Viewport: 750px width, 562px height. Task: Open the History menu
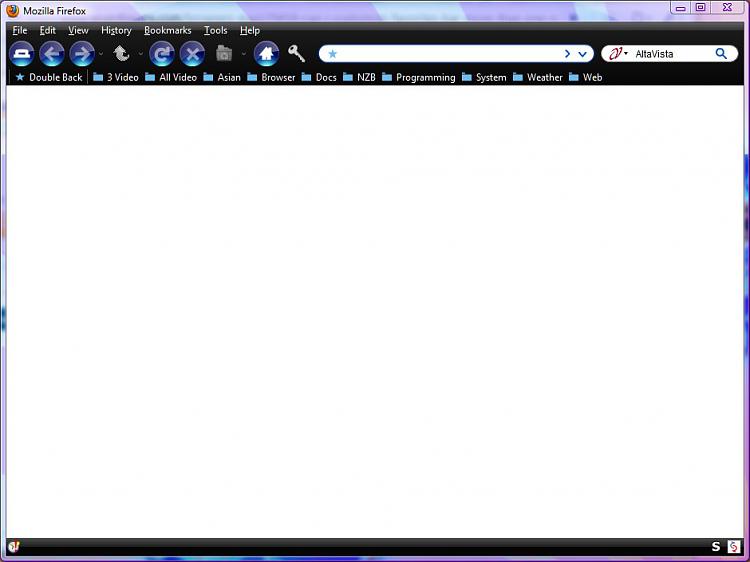click(116, 30)
